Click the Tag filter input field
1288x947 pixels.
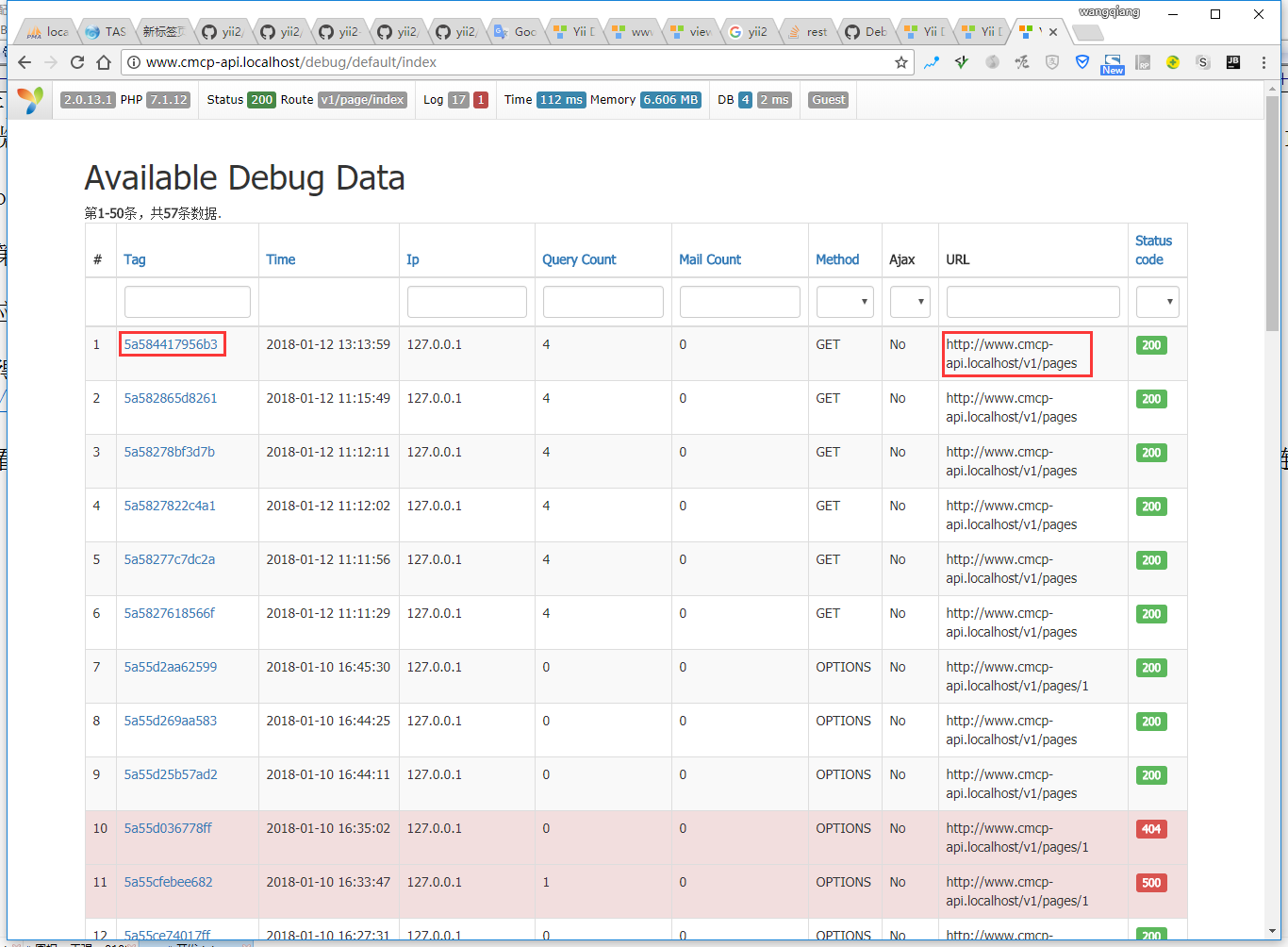[x=187, y=302]
